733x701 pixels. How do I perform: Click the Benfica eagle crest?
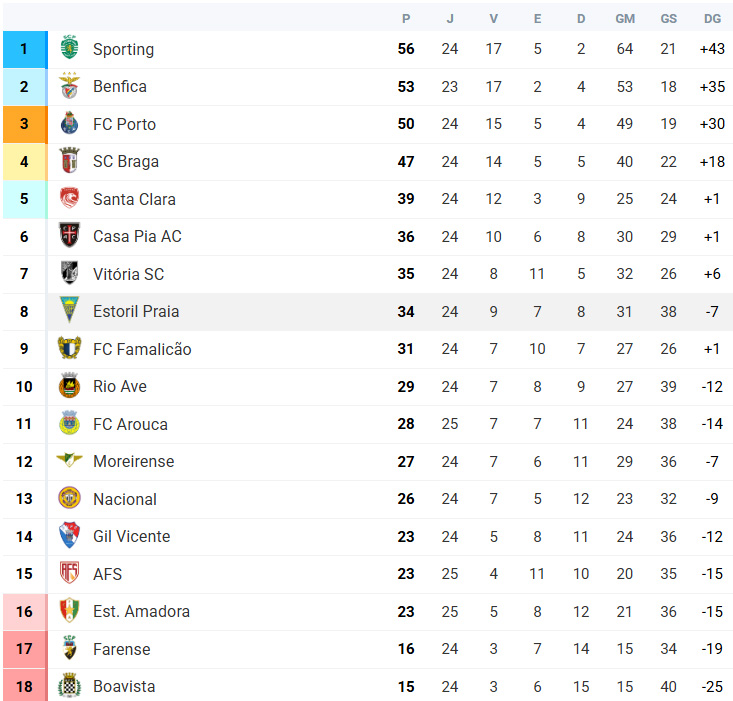(69, 86)
